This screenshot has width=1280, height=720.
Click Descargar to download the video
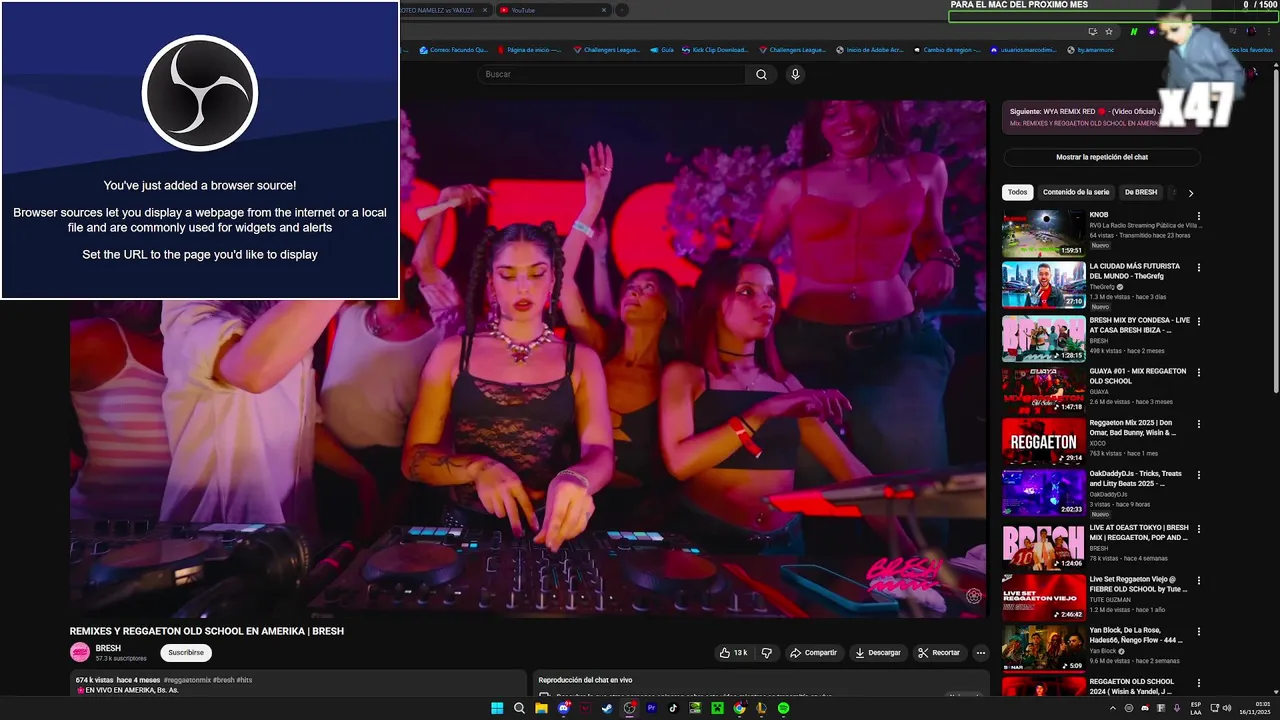(877, 653)
